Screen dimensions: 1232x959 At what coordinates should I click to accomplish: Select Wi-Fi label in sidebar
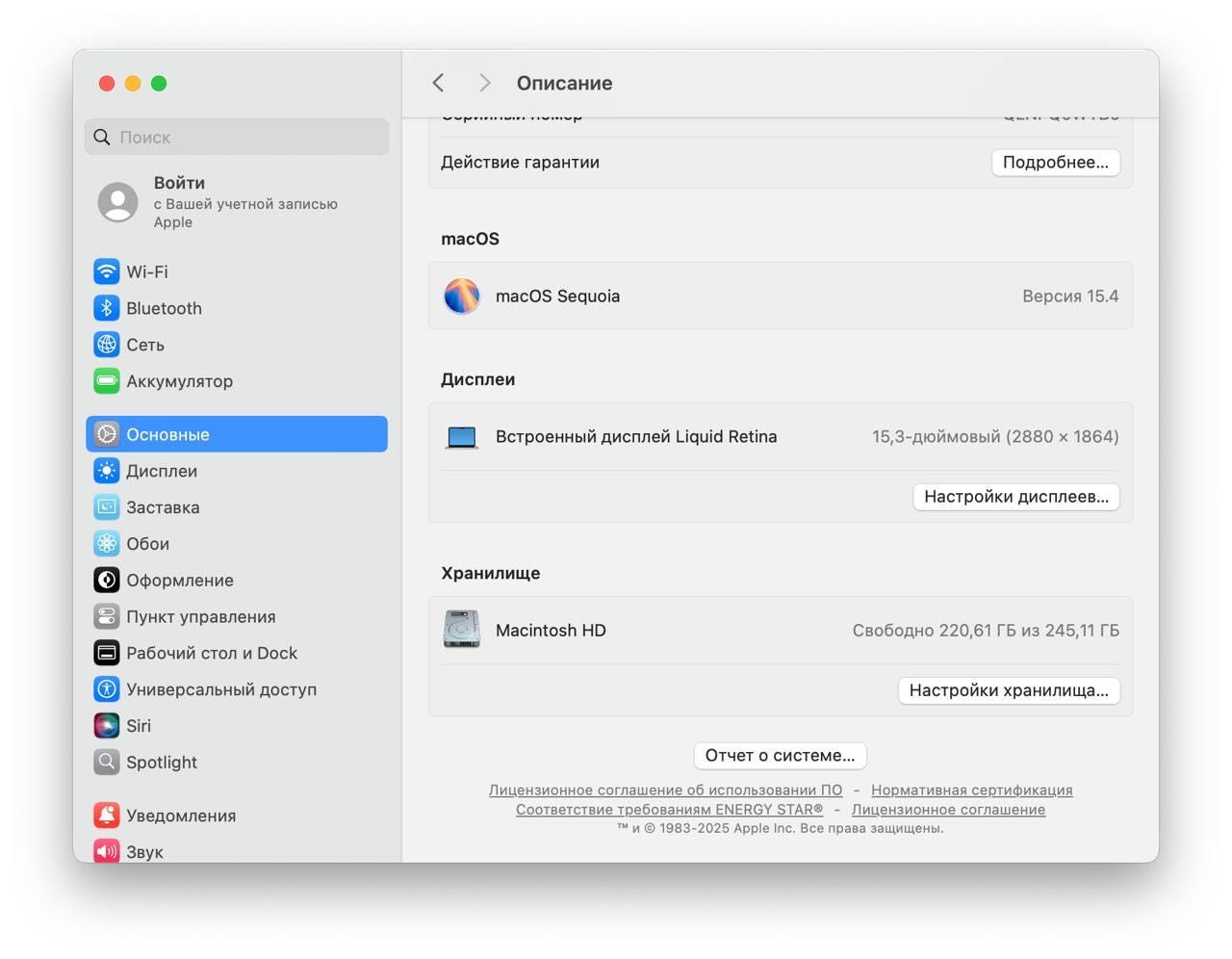pyautogui.click(x=147, y=272)
